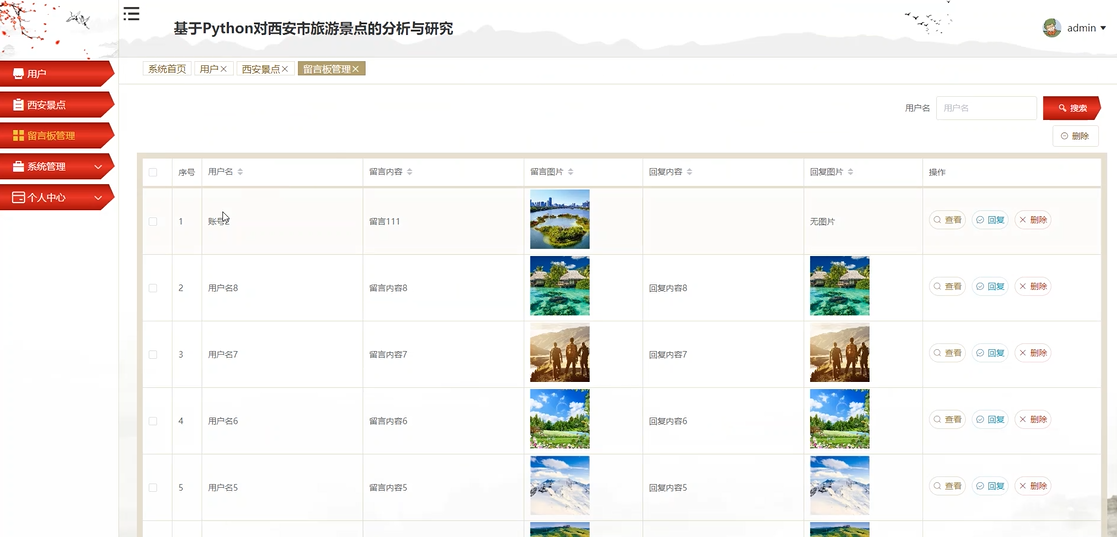Image resolution: width=1117 pixels, height=537 pixels.
Task: Select 留言板管理 in the sidebar
Action: pyautogui.click(x=57, y=135)
